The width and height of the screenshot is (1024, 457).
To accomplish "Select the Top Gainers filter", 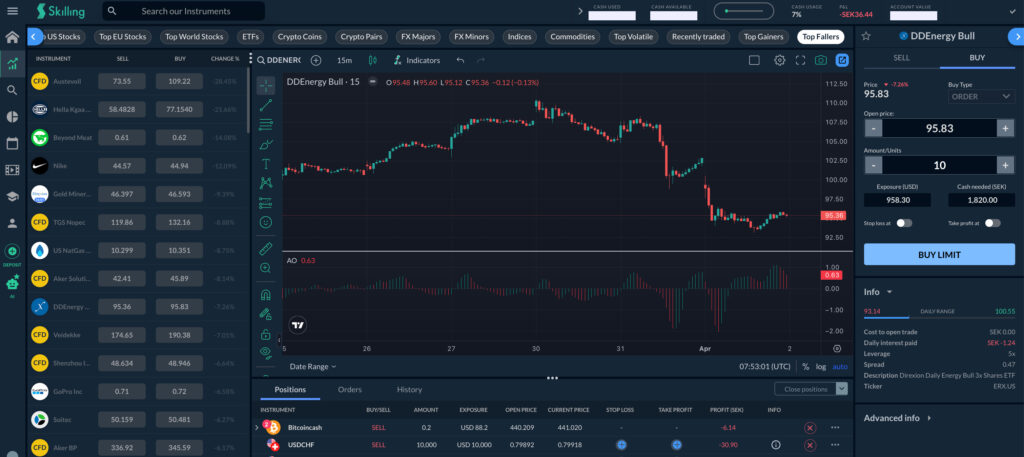I will coord(764,37).
